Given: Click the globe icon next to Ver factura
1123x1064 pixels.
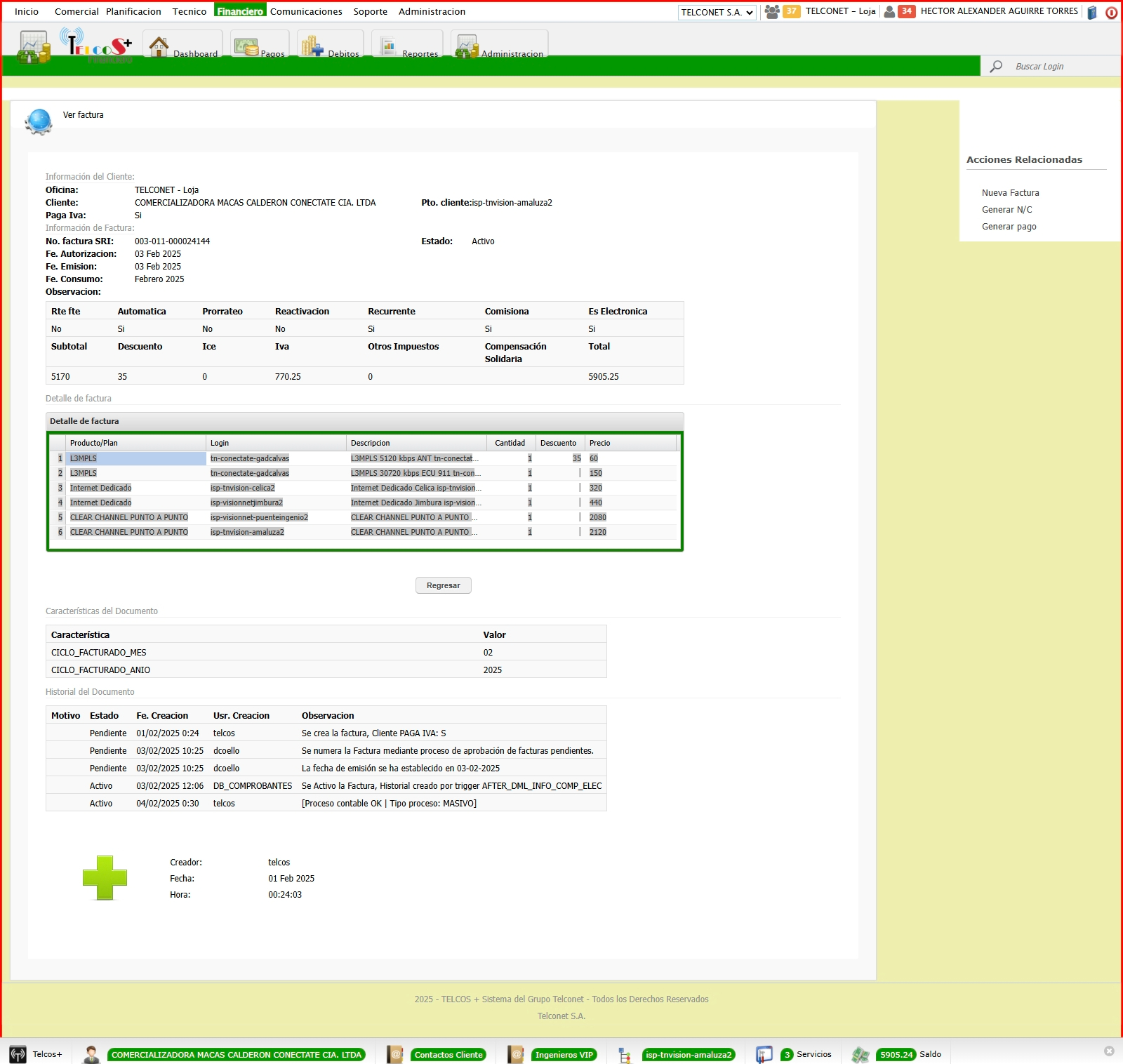Looking at the screenshot, I should click(39, 121).
